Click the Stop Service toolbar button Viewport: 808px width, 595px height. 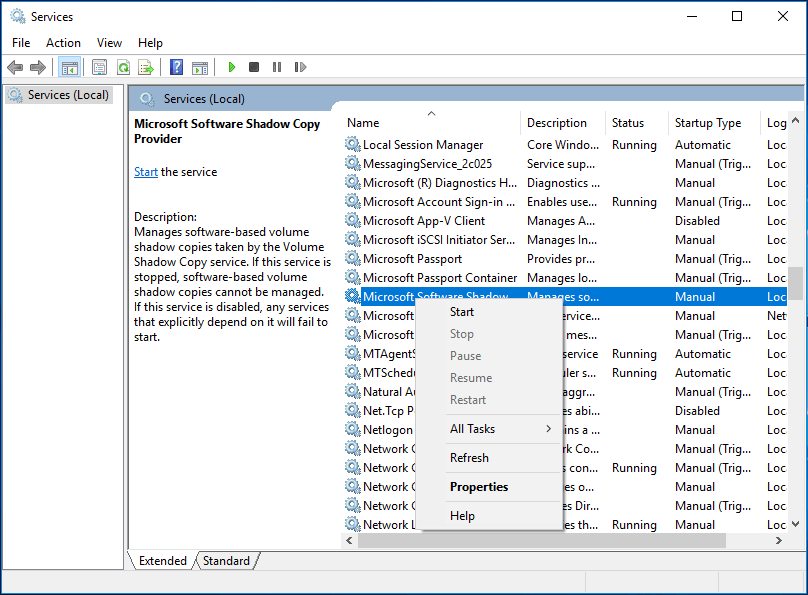[x=254, y=67]
